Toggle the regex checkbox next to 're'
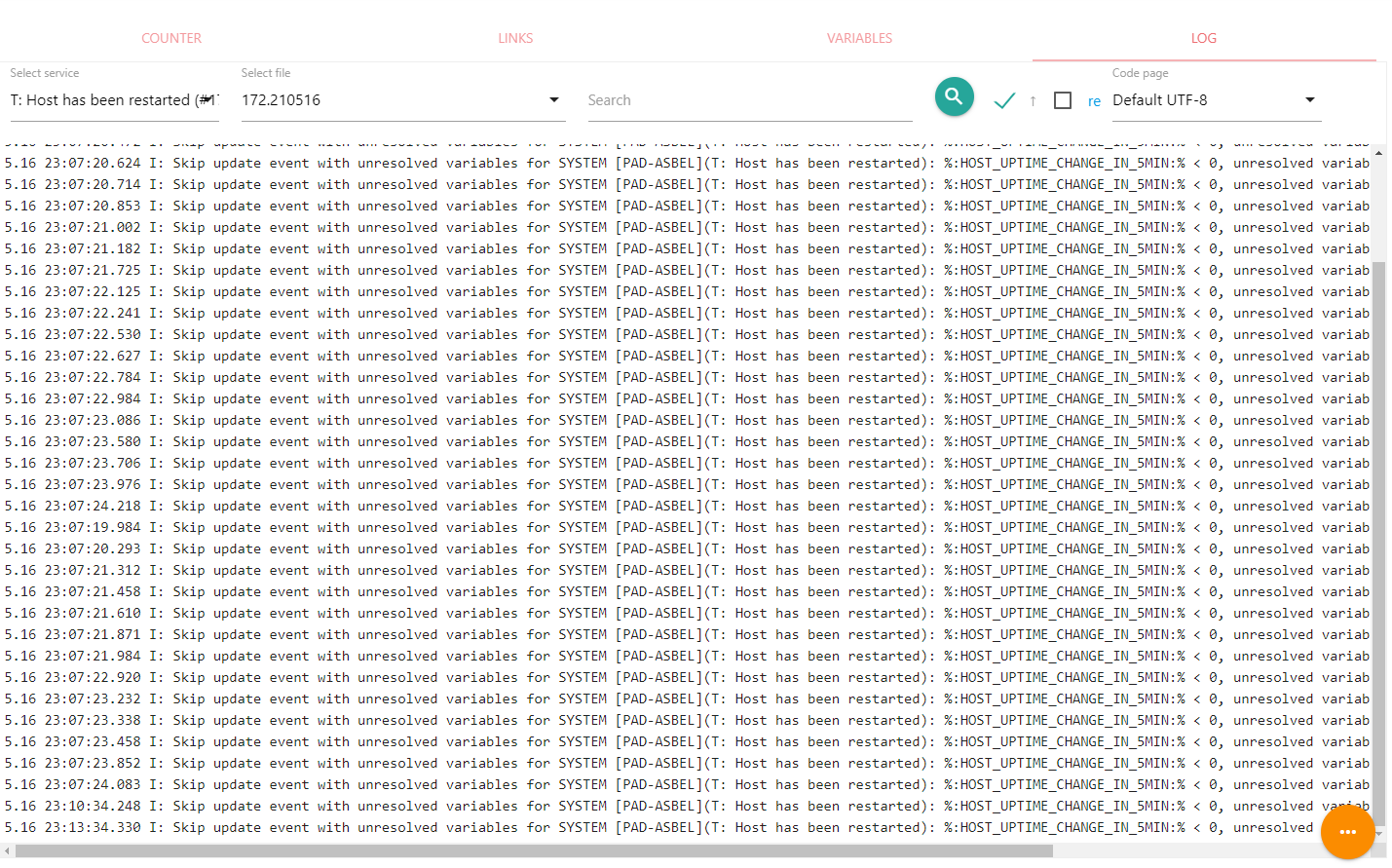Image resolution: width=1392 pixels, height=868 pixels. (1063, 100)
